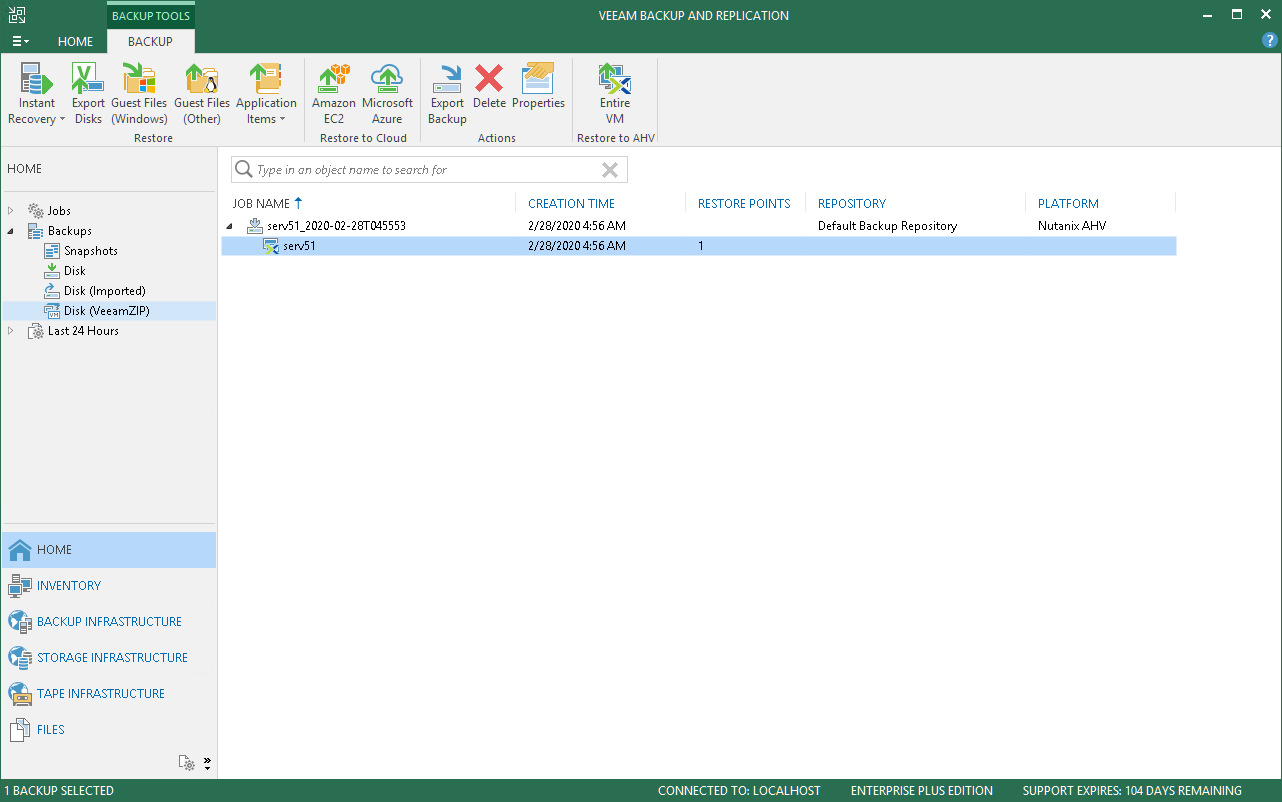The image size is (1282, 802).
Task: Switch to the BACKUP ribbon tab
Action: click(151, 41)
